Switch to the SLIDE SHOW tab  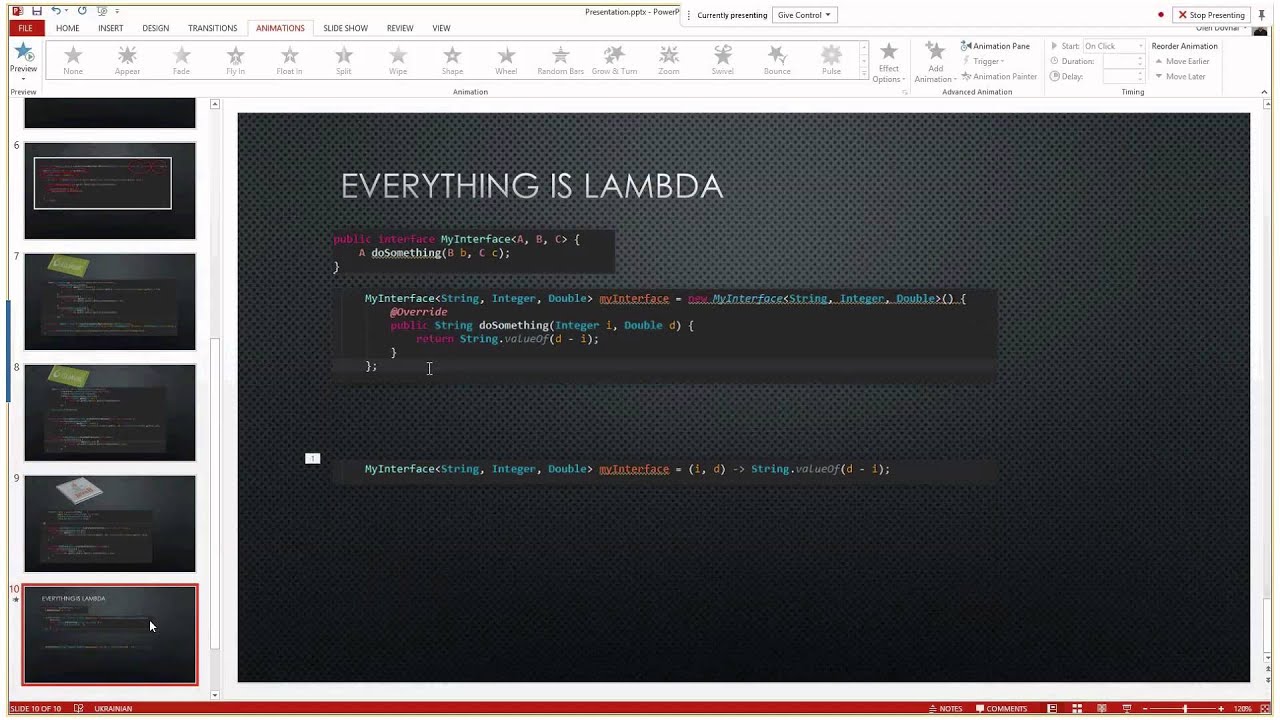coord(345,28)
